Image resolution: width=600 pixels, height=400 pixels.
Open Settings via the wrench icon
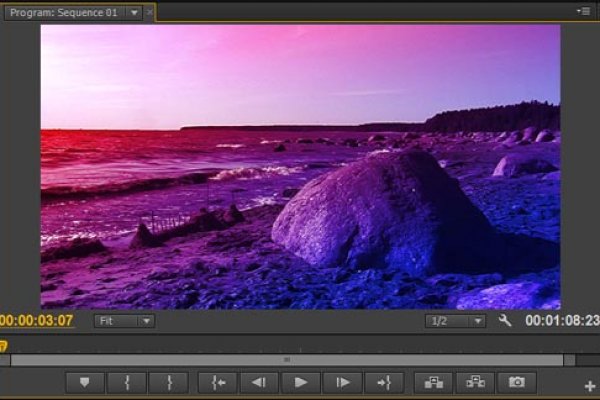tap(505, 321)
